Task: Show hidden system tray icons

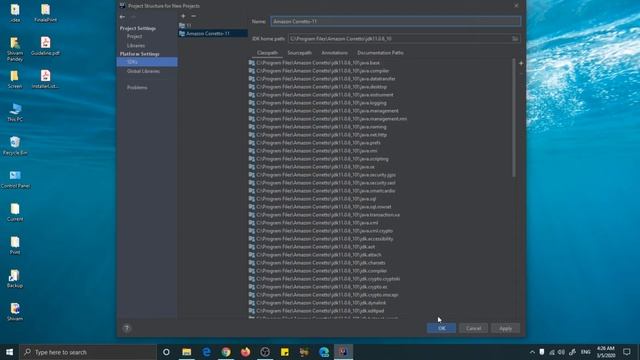Action: [532, 352]
